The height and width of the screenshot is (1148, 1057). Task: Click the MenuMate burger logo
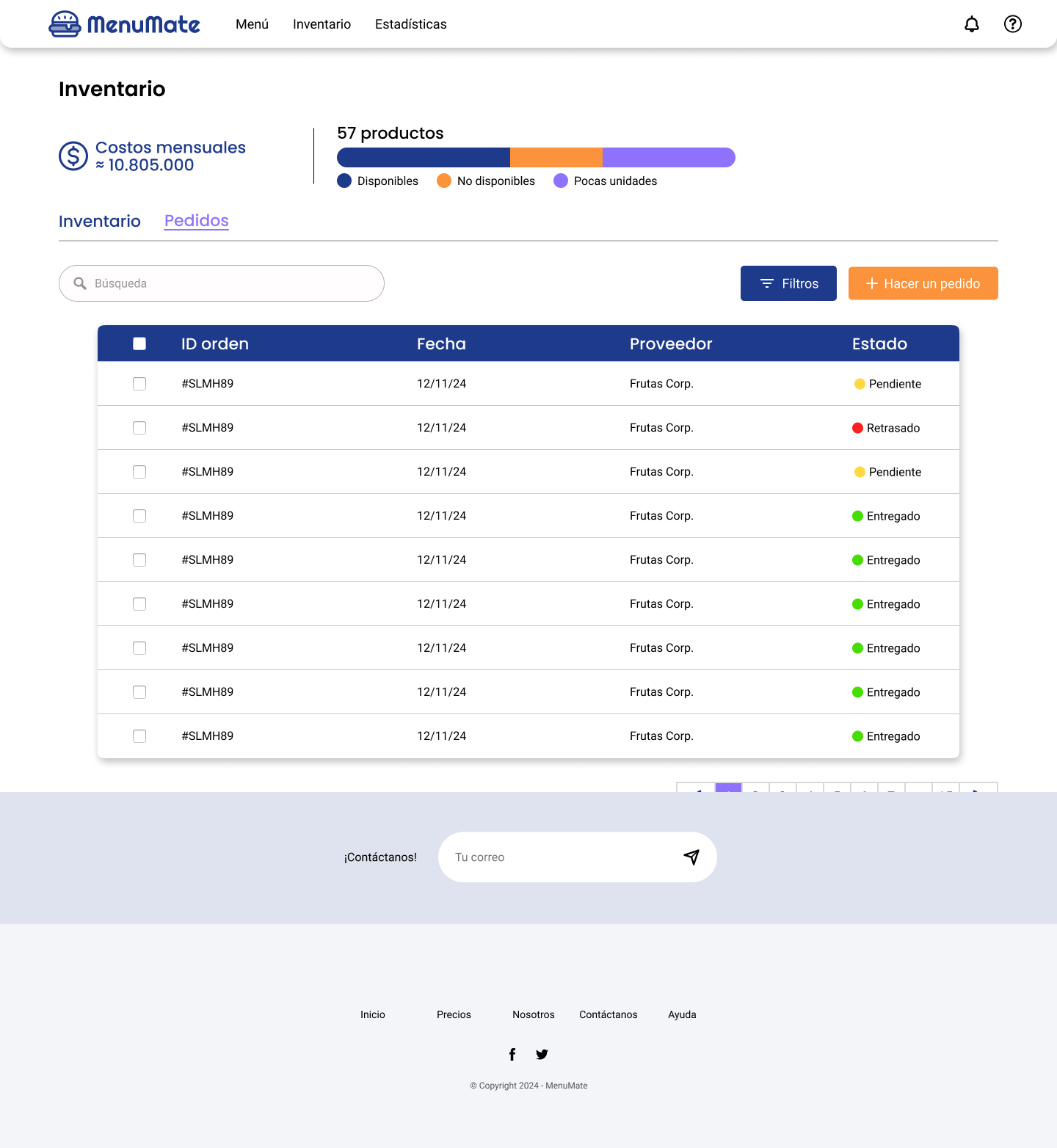65,24
